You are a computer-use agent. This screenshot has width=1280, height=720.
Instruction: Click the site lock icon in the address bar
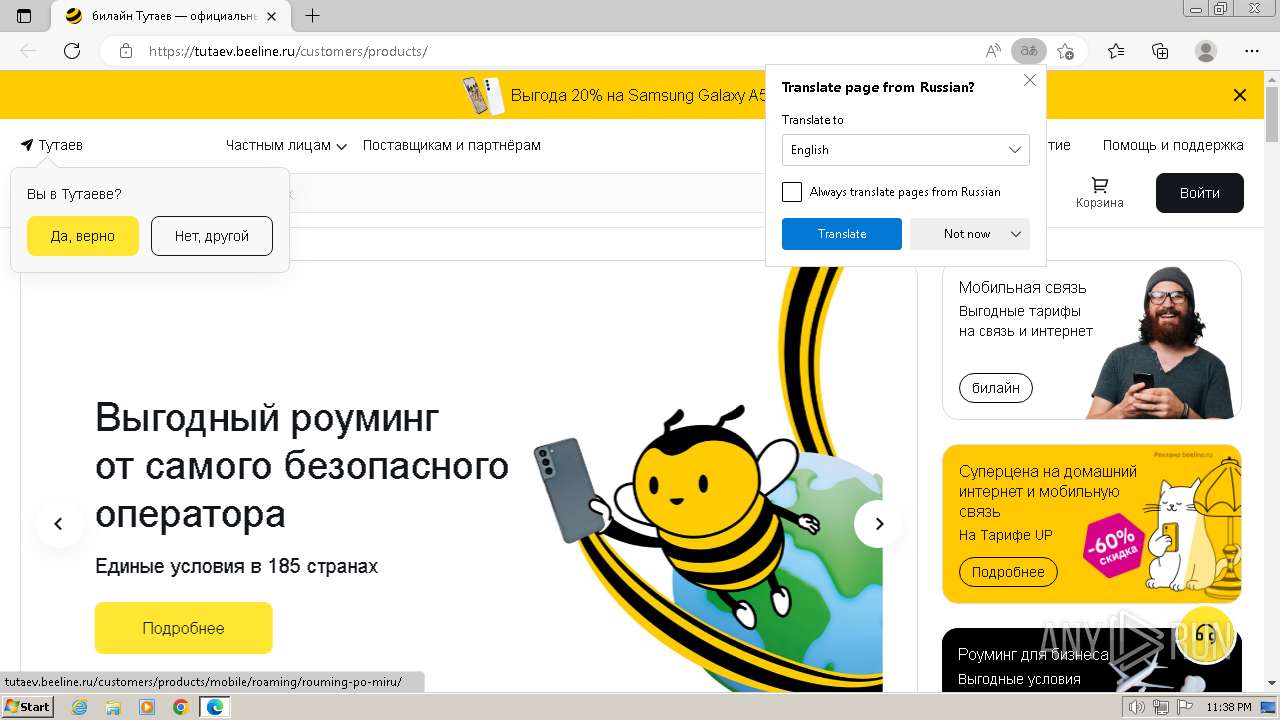125,51
